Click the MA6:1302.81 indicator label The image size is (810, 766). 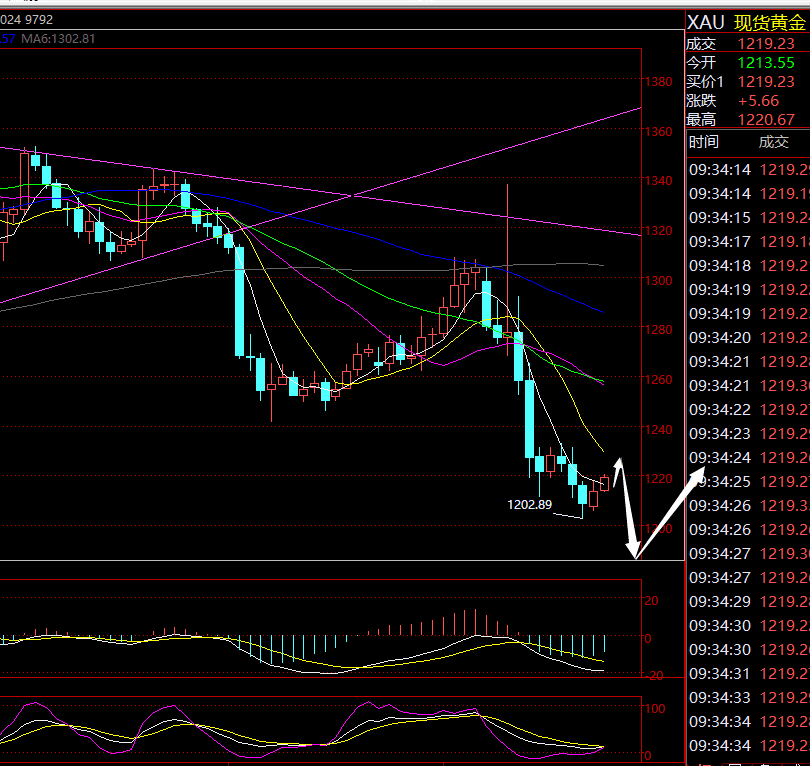click(x=58, y=39)
